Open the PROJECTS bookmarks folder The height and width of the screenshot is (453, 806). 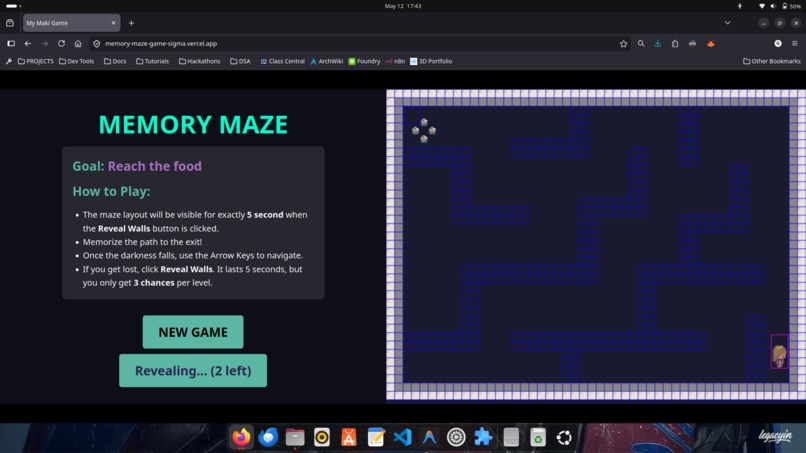[x=35, y=61]
